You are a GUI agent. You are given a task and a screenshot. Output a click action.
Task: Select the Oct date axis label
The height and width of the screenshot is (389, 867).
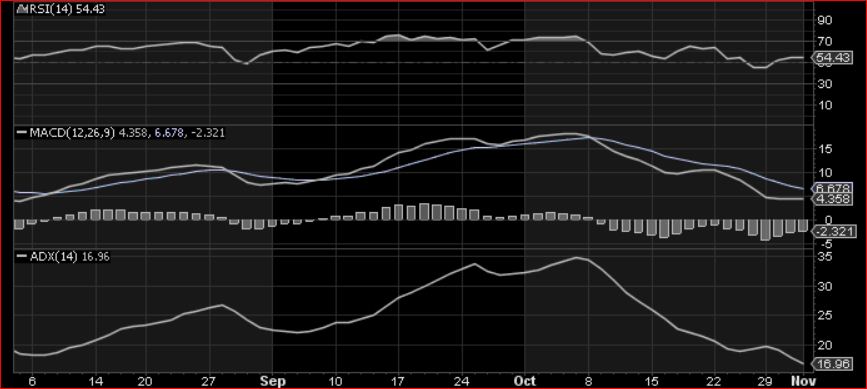(524, 381)
